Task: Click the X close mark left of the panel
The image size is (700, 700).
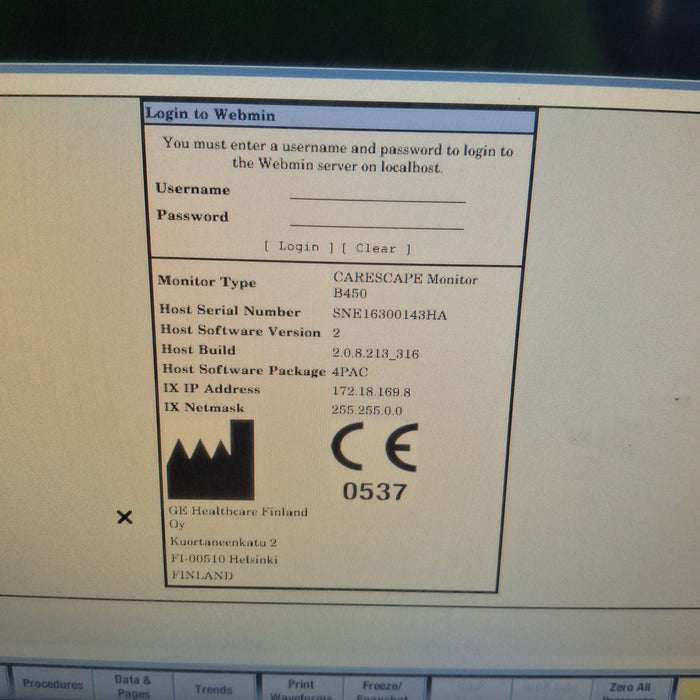Action: (x=125, y=517)
